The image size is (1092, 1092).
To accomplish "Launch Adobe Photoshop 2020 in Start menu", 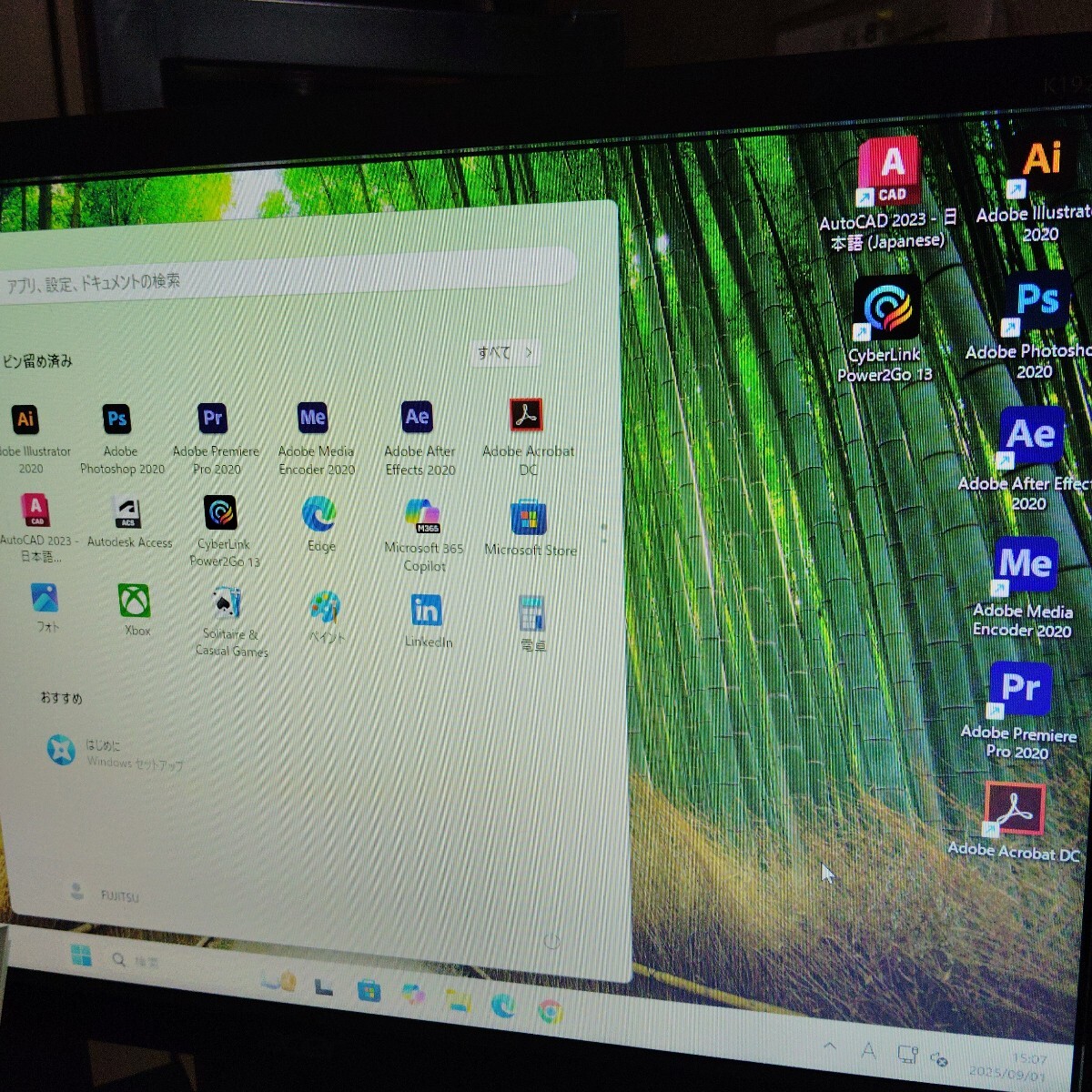I will 120,439.
